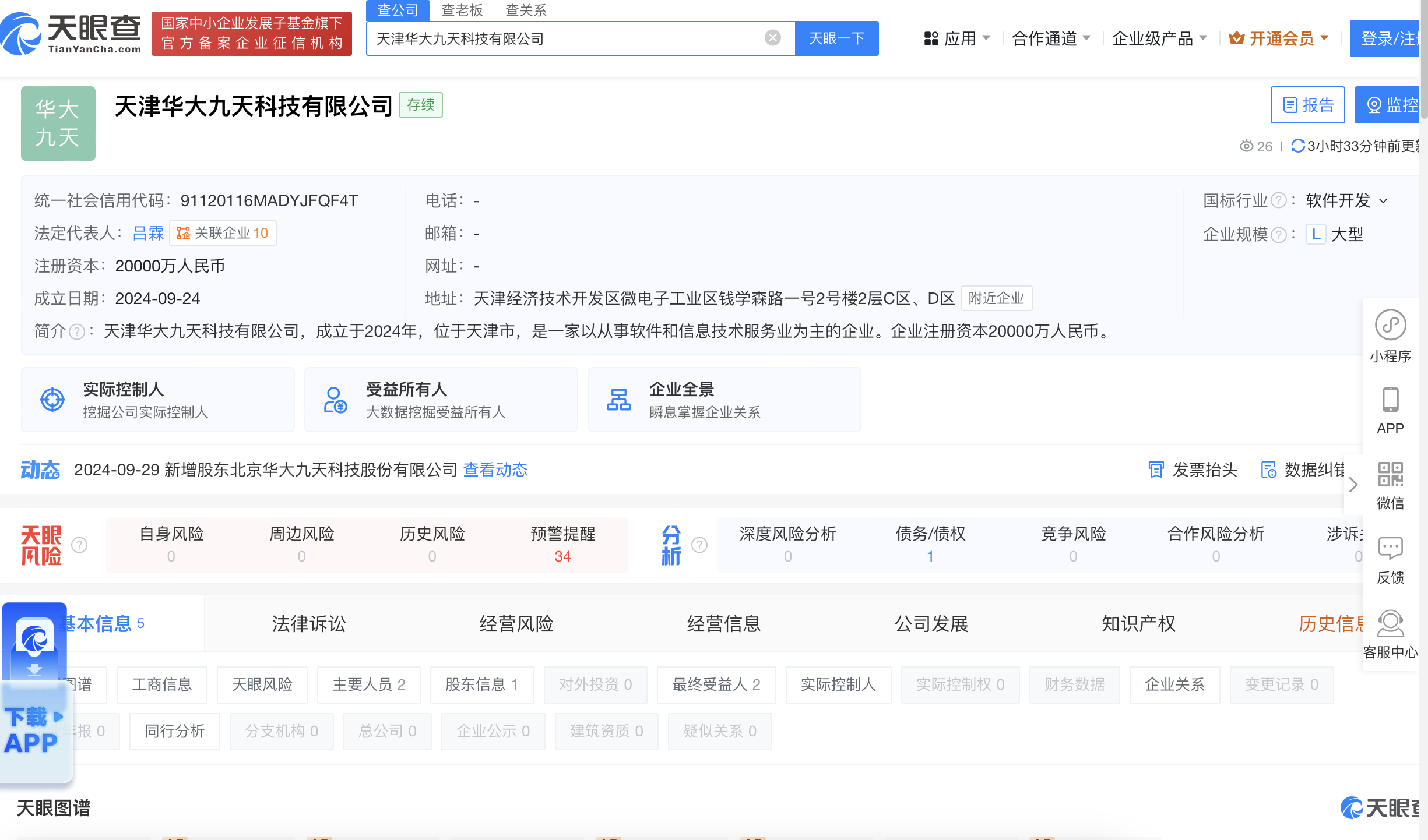Click the refresh update icon near 3小时33分钟前
The height and width of the screenshot is (840, 1428).
click(x=1298, y=146)
